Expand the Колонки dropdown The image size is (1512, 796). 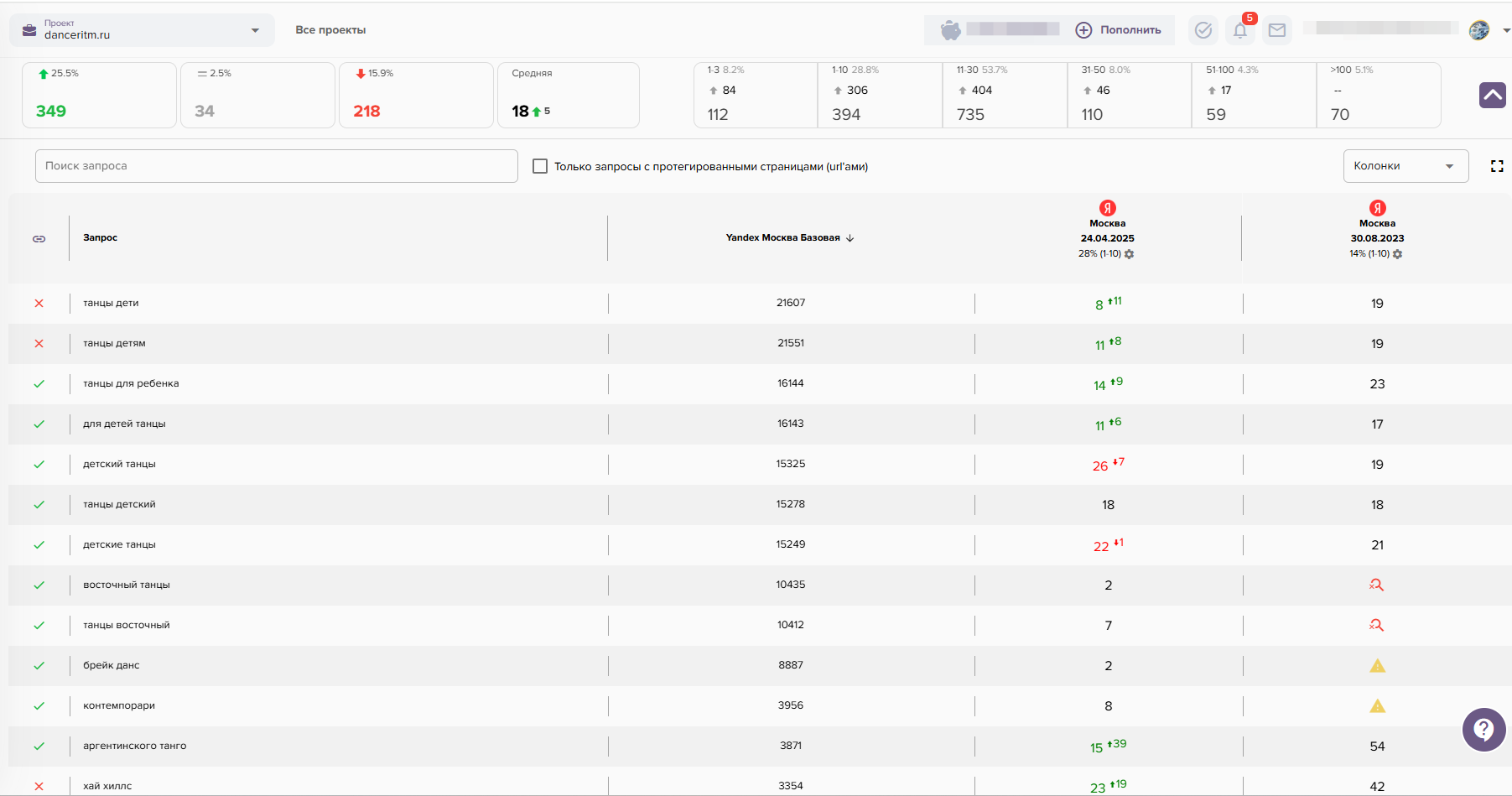pyautogui.click(x=1405, y=166)
